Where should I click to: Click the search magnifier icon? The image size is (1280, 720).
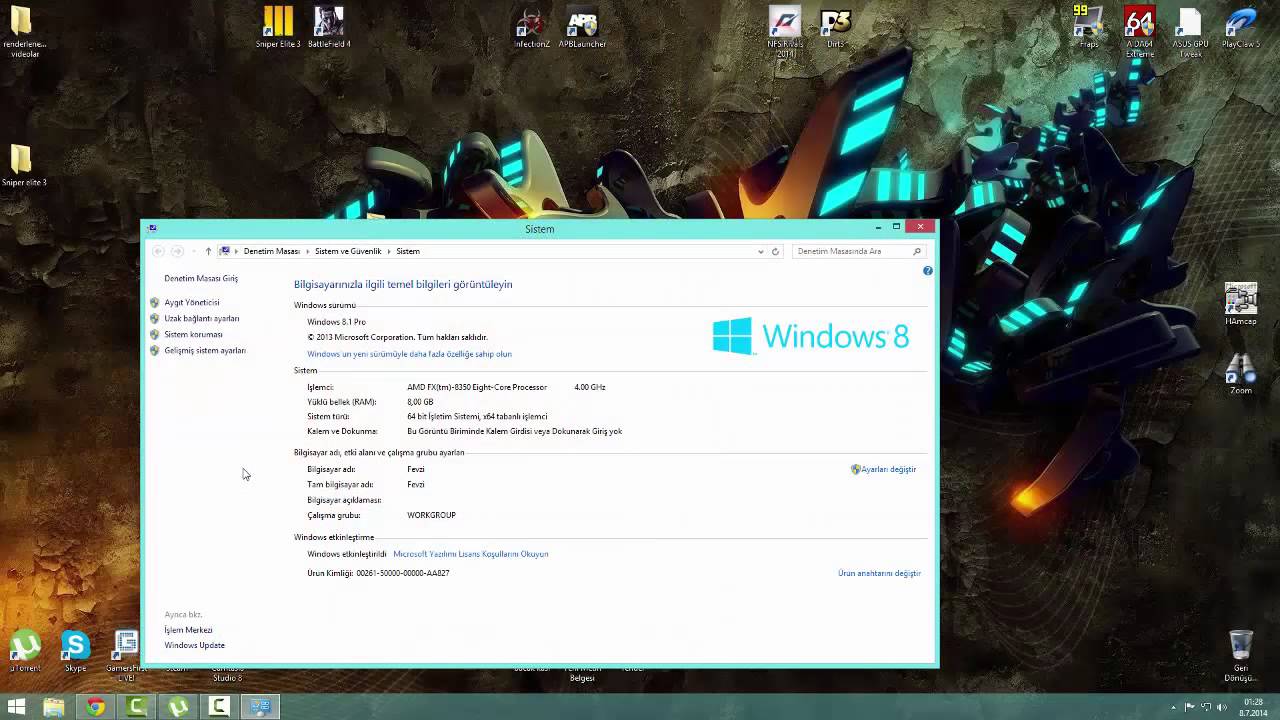[x=916, y=251]
